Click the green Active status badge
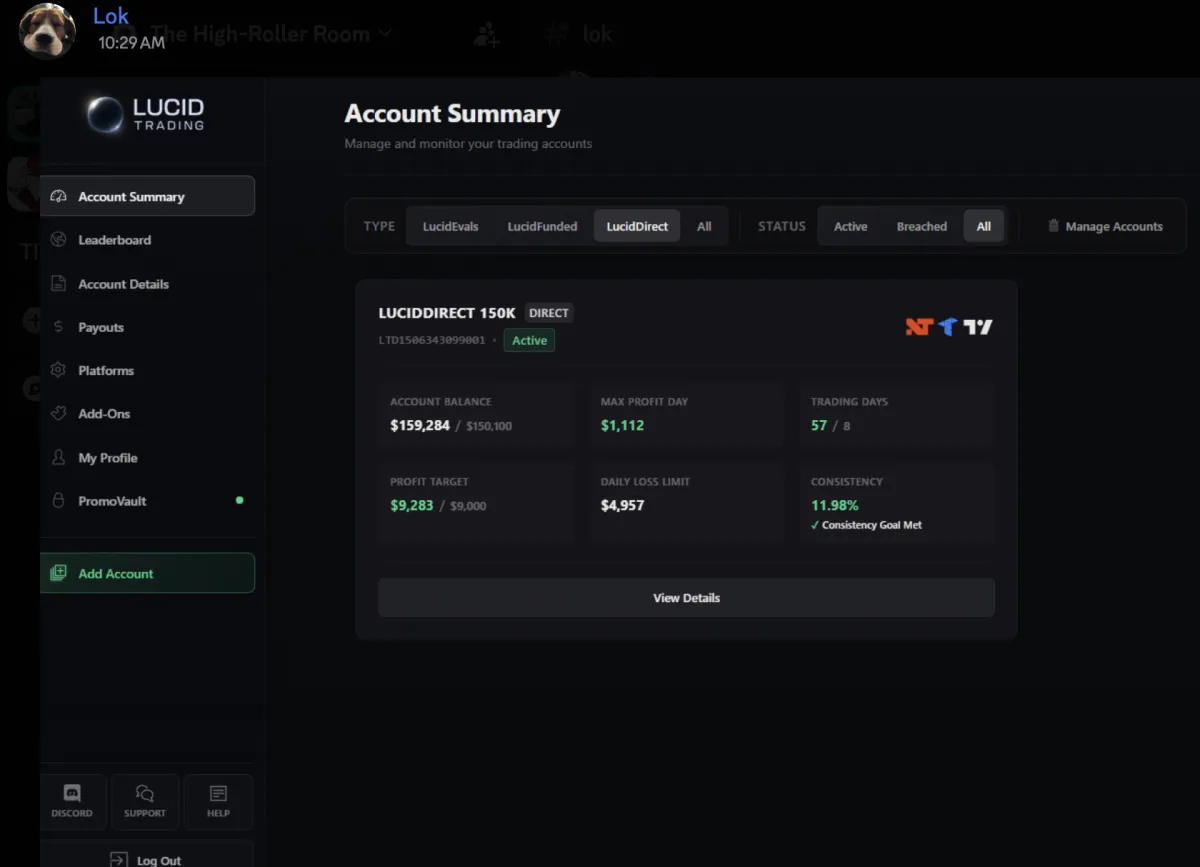Viewport: 1200px width, 867px height. 529,340
